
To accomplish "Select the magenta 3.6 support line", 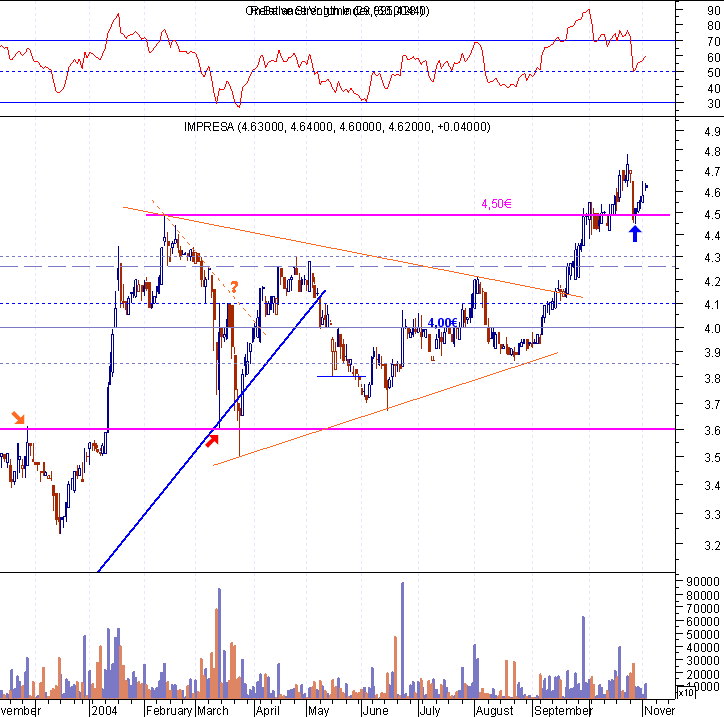I will point(338,429).
